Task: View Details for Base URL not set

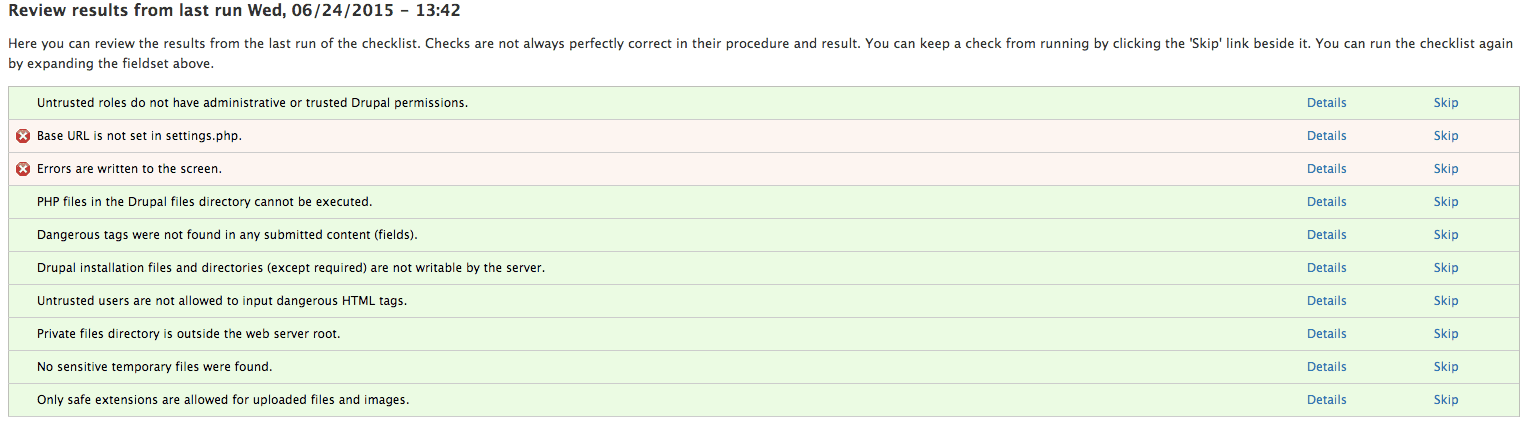Action: (x=1326, y=136)
